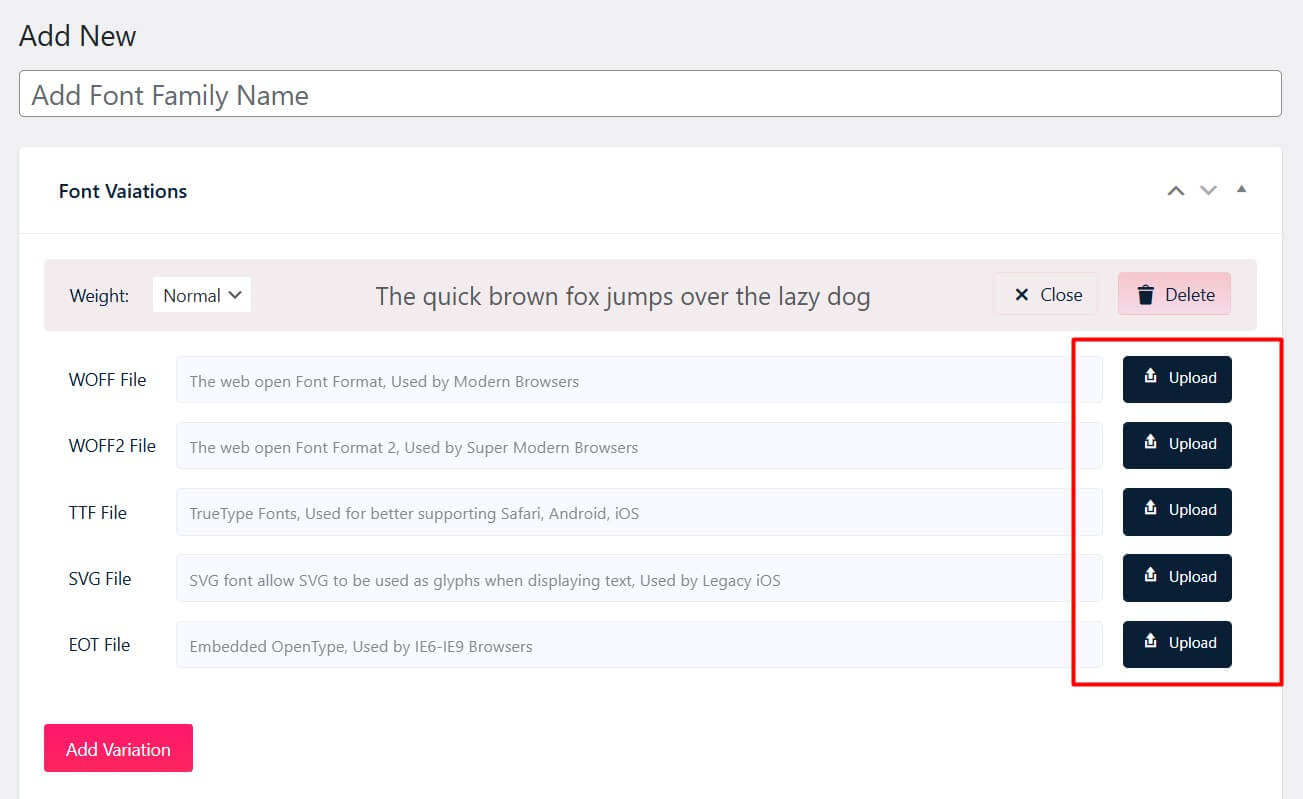Click the EOT File input field
This screenshot has height=799, width=1303.
(x=639, y=645)
